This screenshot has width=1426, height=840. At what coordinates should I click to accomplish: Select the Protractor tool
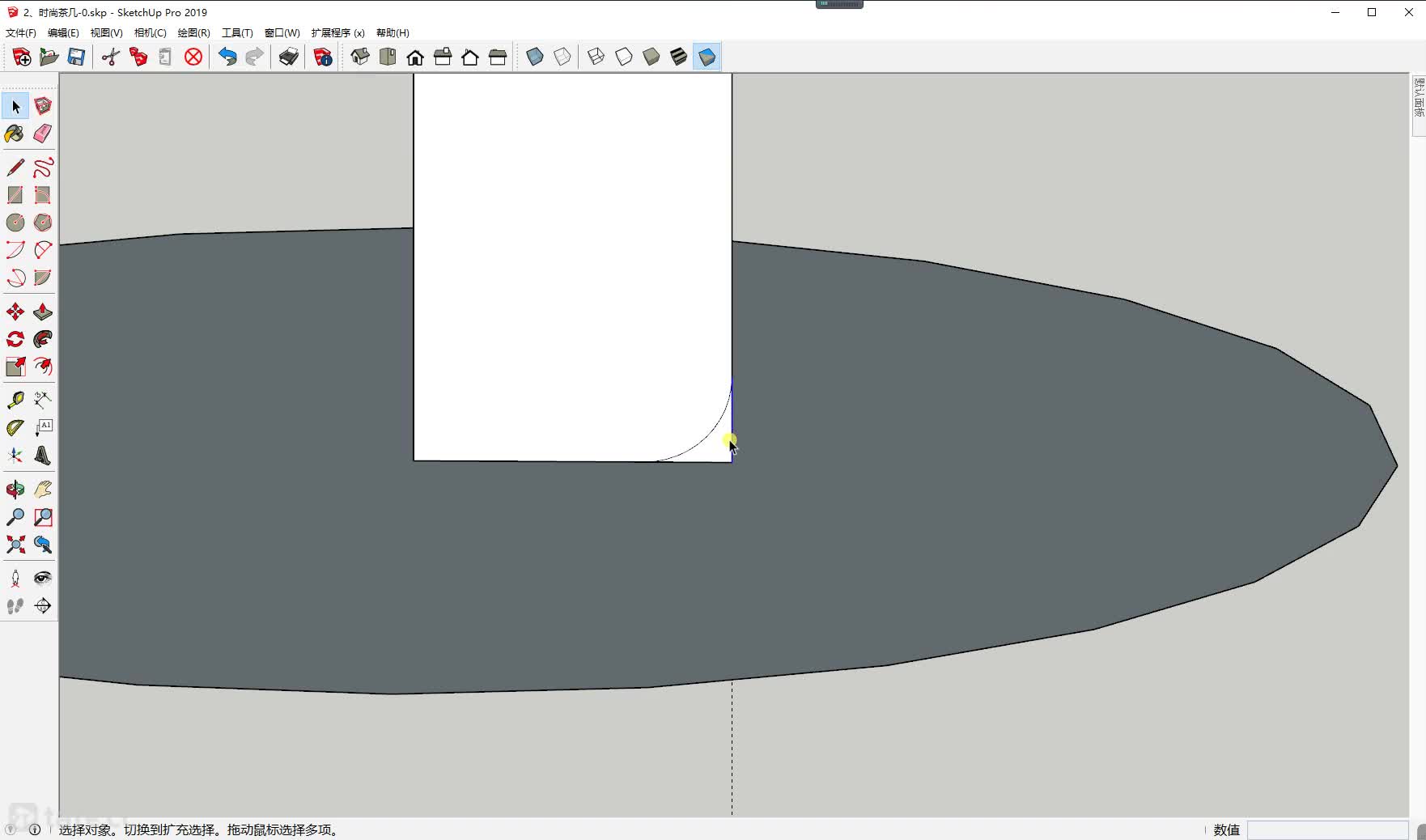point(15,427)
